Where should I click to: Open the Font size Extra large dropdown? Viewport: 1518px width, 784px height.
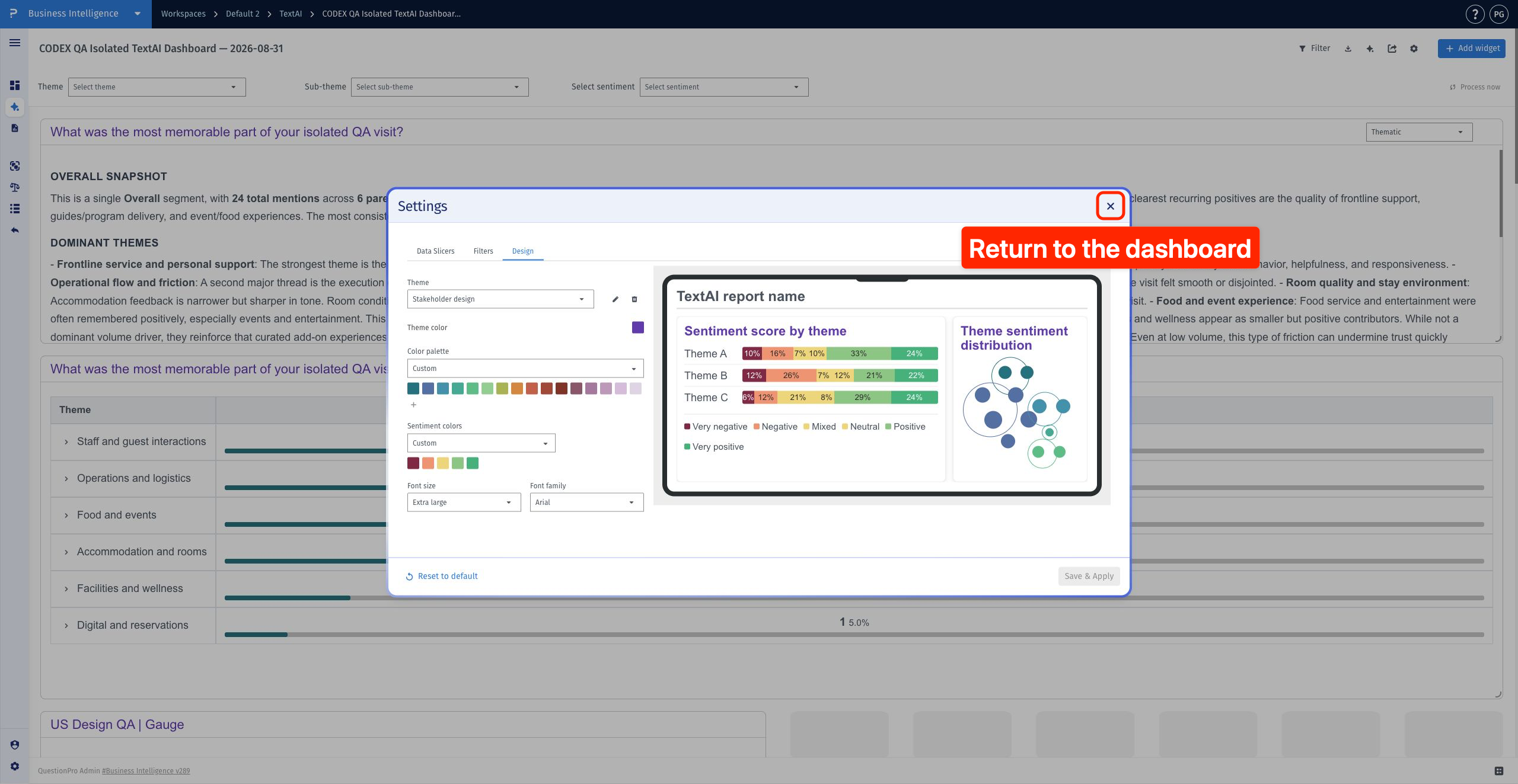(x=464, y=503)
